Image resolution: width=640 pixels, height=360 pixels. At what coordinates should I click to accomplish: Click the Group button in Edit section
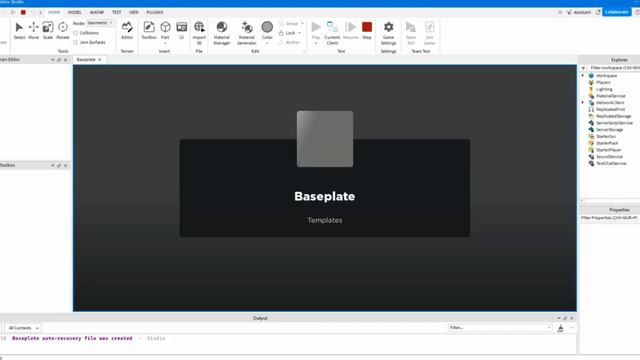tap(289, 23)
